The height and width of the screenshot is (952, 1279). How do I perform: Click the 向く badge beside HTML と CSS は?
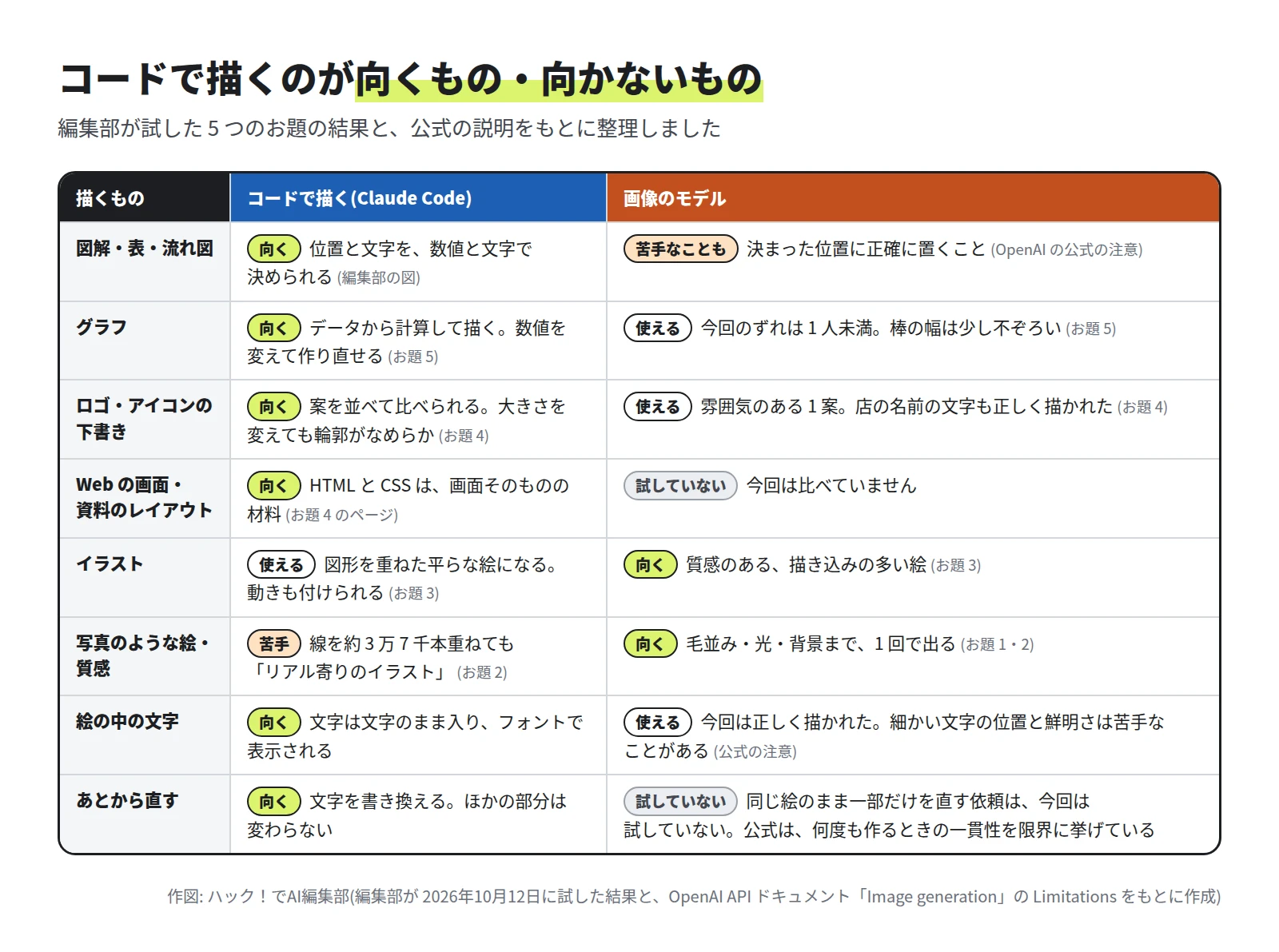(x=273, y=485)
